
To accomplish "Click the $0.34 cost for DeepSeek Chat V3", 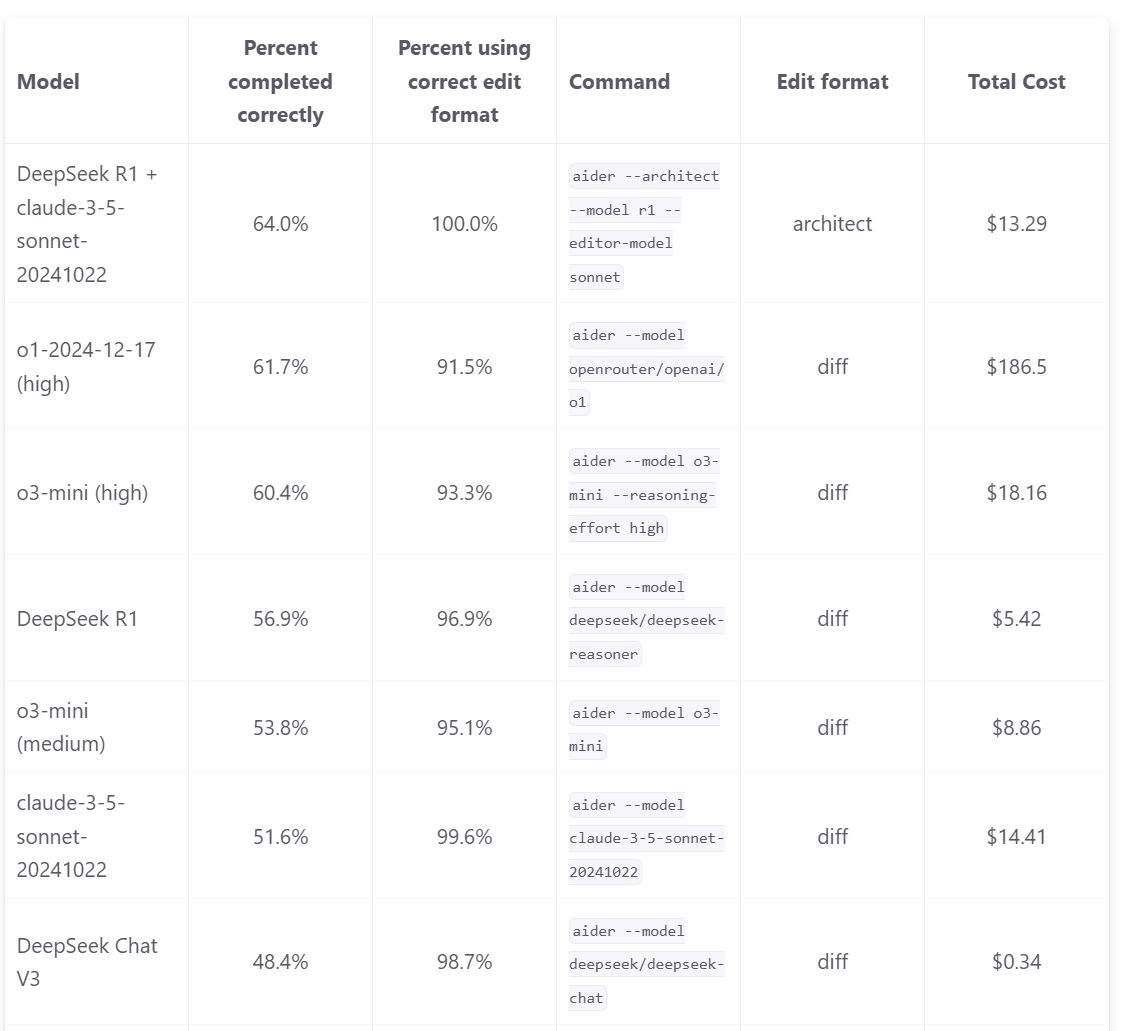I will click(x=1016, y=962).
